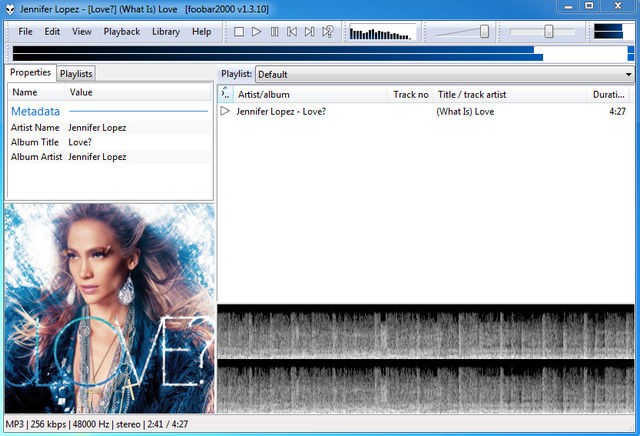640x436 pixels.
Task: Click the (What Is) Love title cell
Action: coord(465,111)
